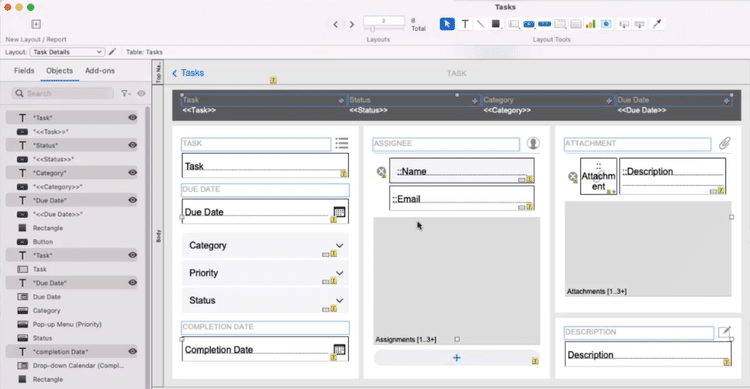This screenshot has height=389, width=750.
Task: Click the list icon beside TASK heading
Action: tap(342, 143)
